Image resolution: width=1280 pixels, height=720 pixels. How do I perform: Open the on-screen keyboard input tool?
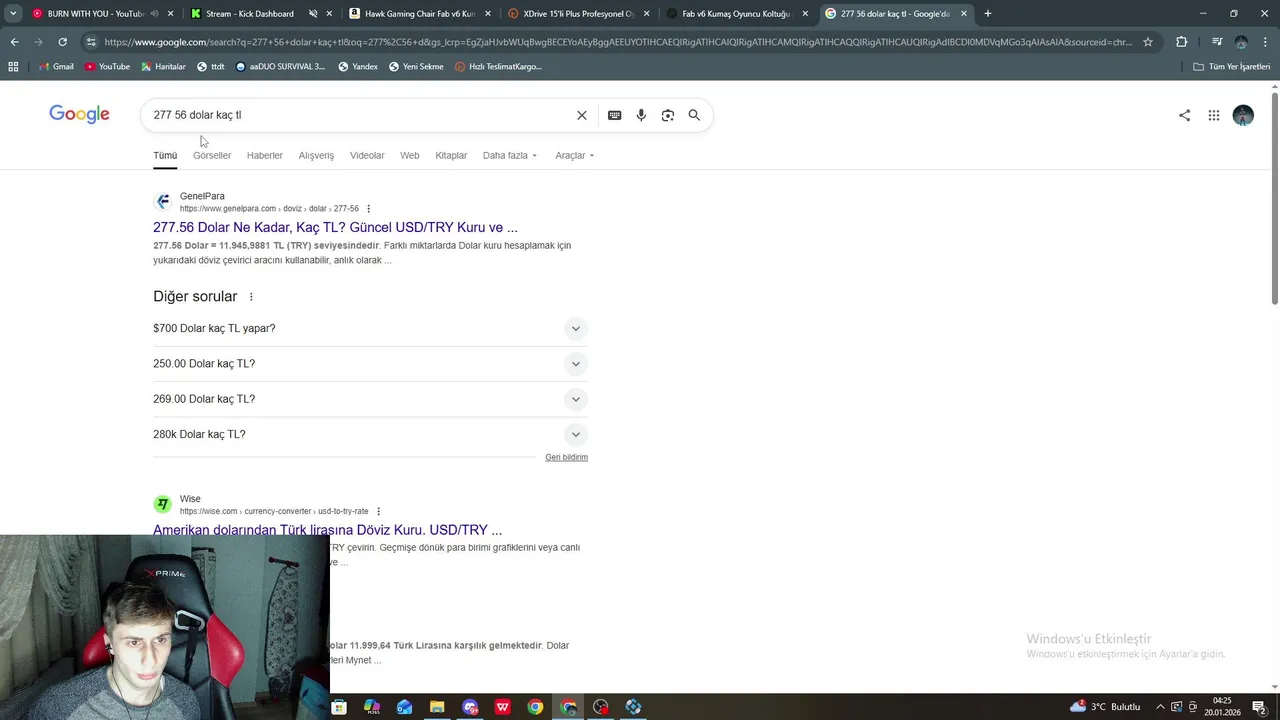[x=614, y=115]
